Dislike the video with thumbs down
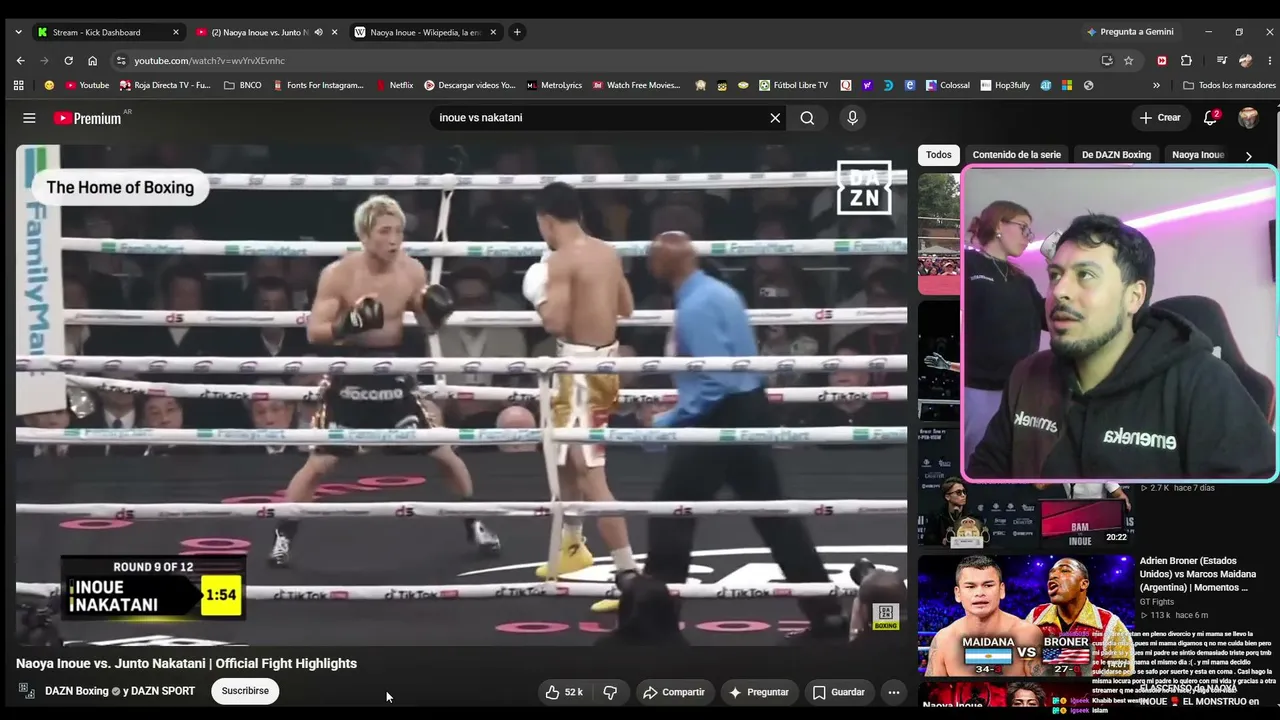 tap(610, 692)
